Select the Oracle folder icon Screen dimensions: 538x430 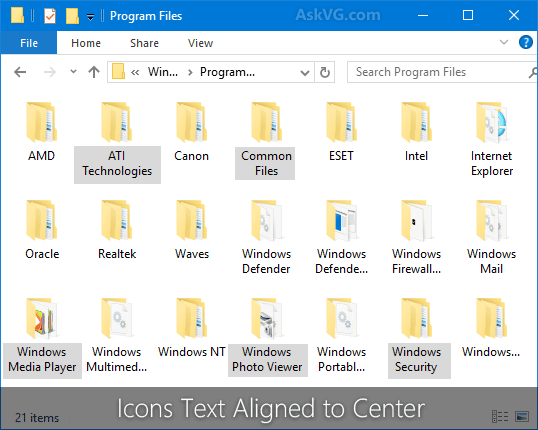(42, 220)
